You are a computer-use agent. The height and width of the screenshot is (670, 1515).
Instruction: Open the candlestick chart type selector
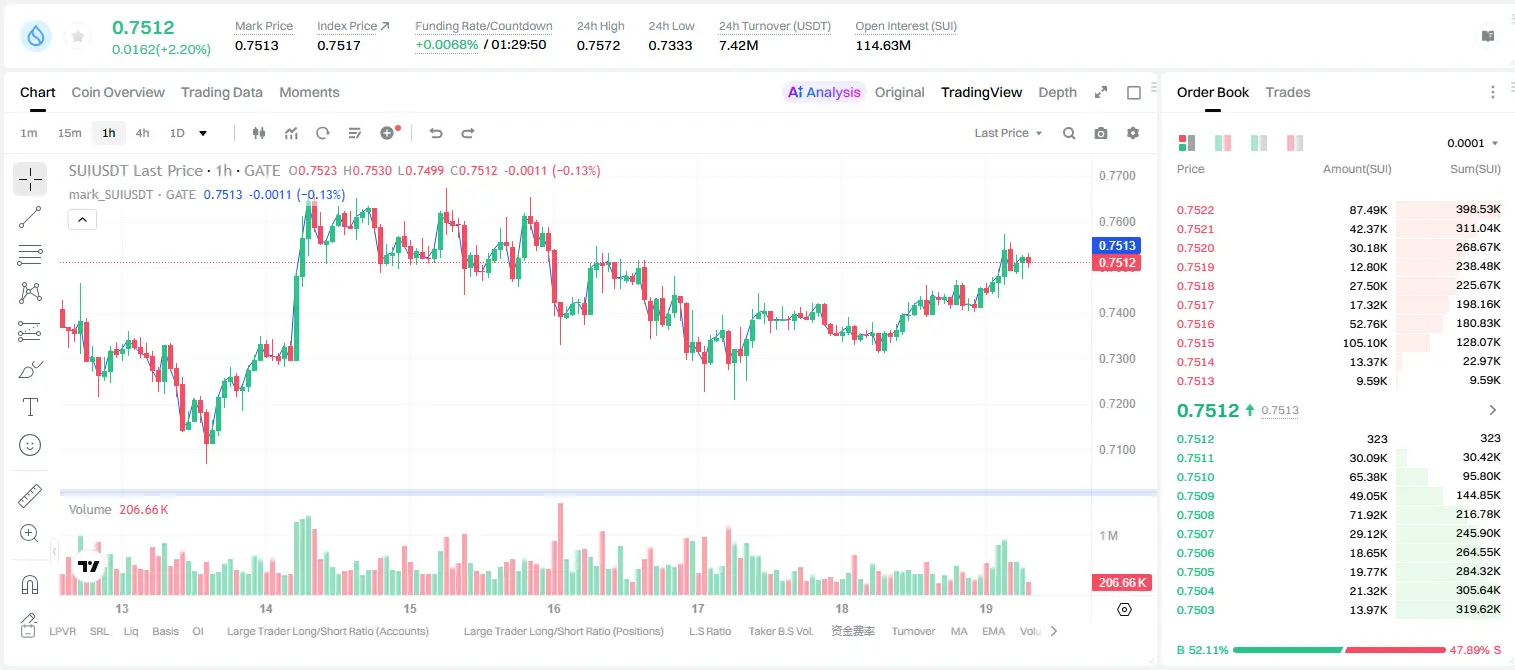tap(259, 133)
